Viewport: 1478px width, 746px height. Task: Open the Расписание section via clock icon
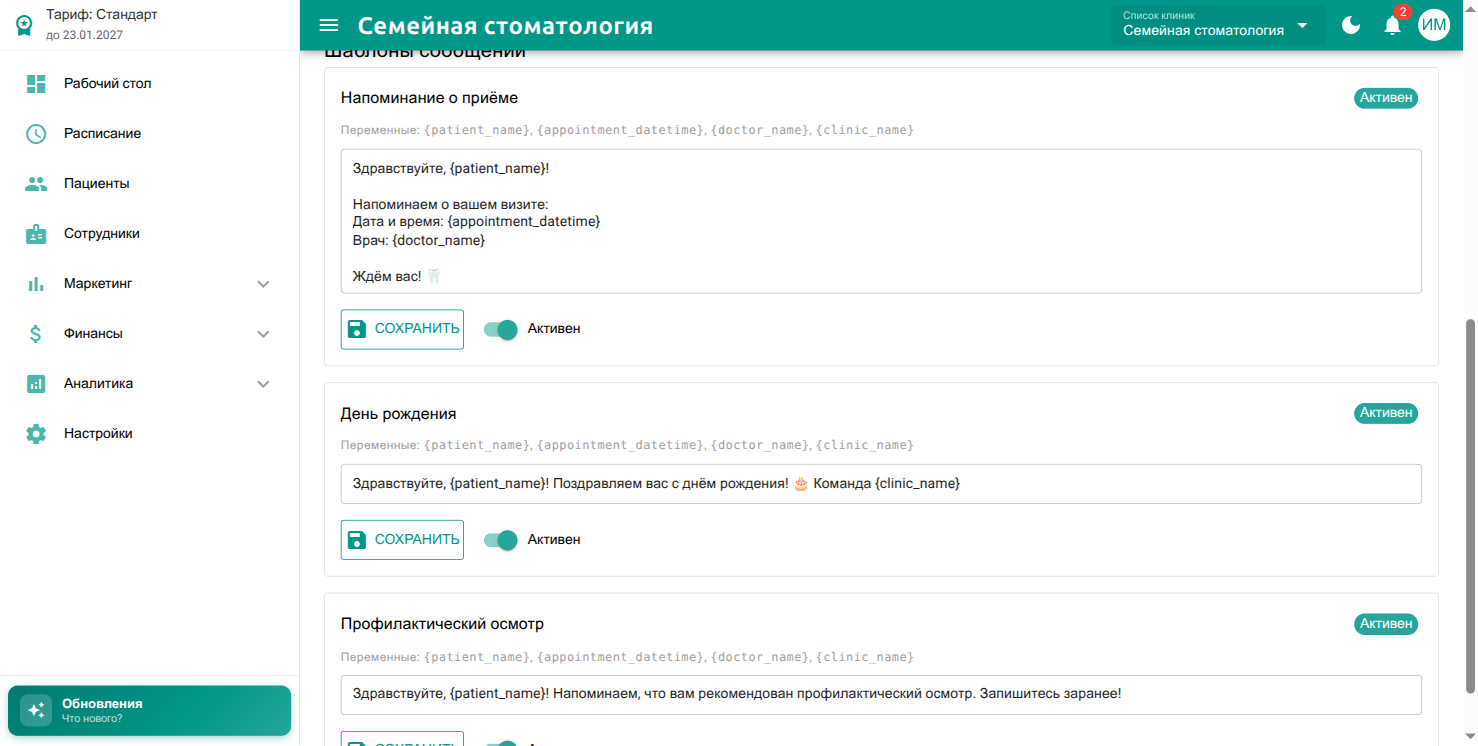36,133
